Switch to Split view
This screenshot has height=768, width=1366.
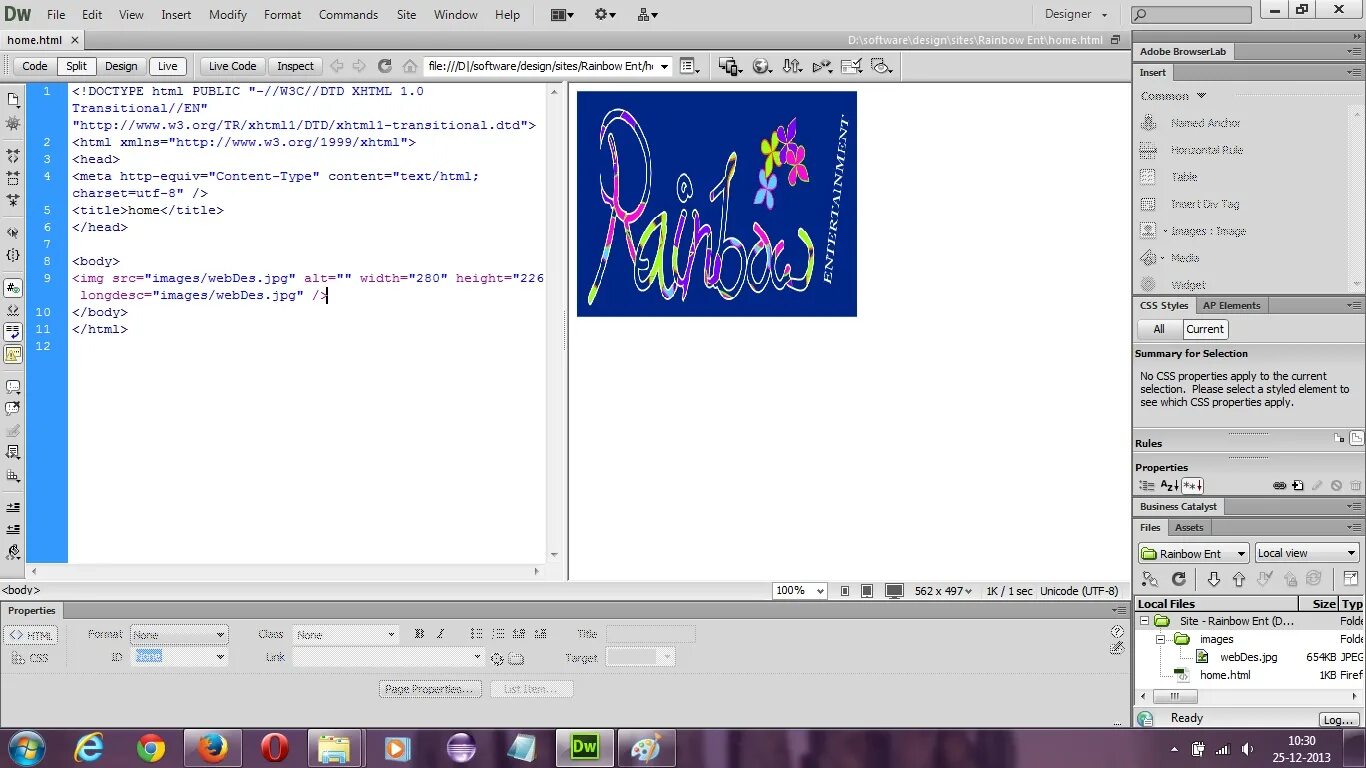(77, 66)
